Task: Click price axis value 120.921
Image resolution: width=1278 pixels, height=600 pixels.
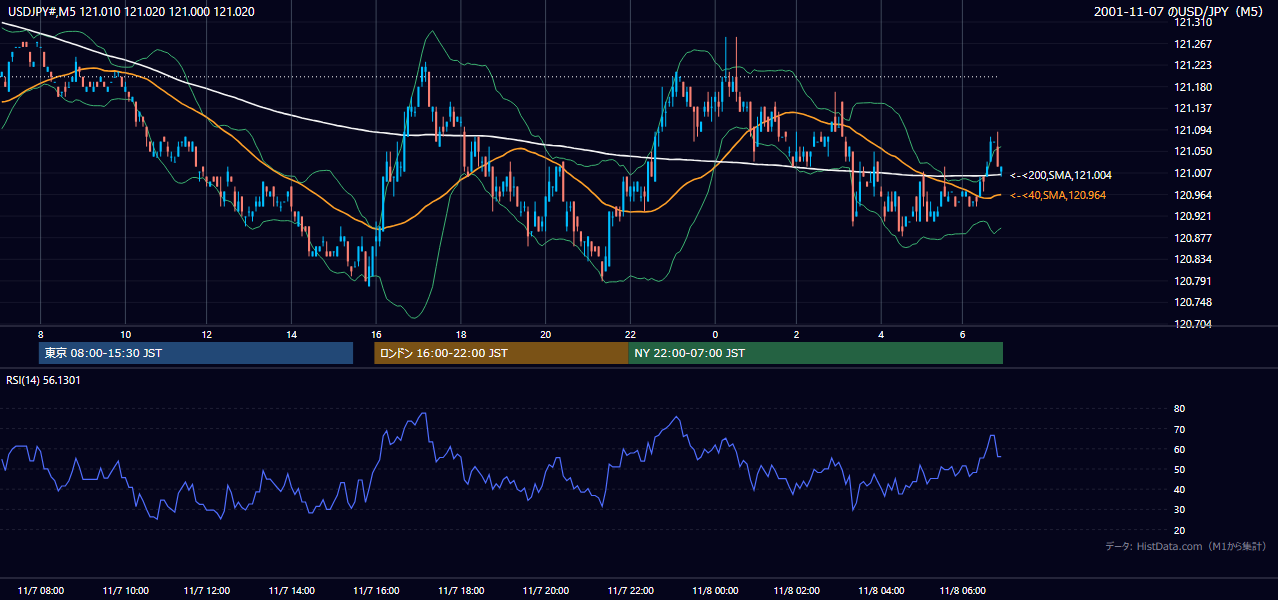Action: 1192,216
